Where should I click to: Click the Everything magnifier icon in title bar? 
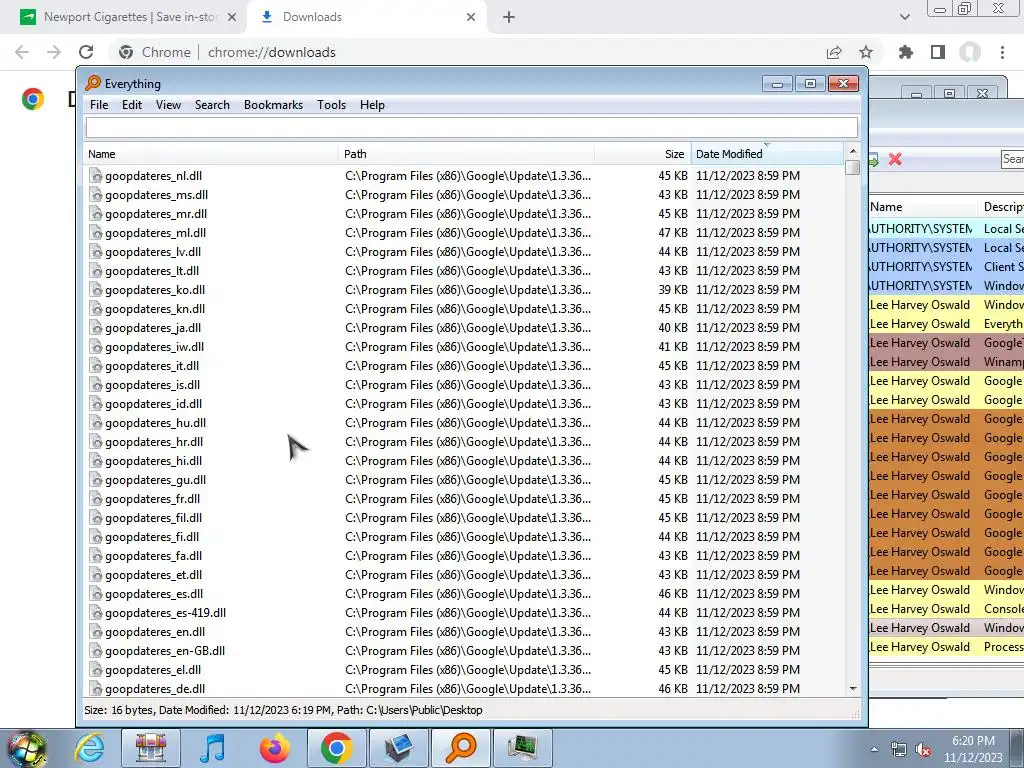click(93, 83)
